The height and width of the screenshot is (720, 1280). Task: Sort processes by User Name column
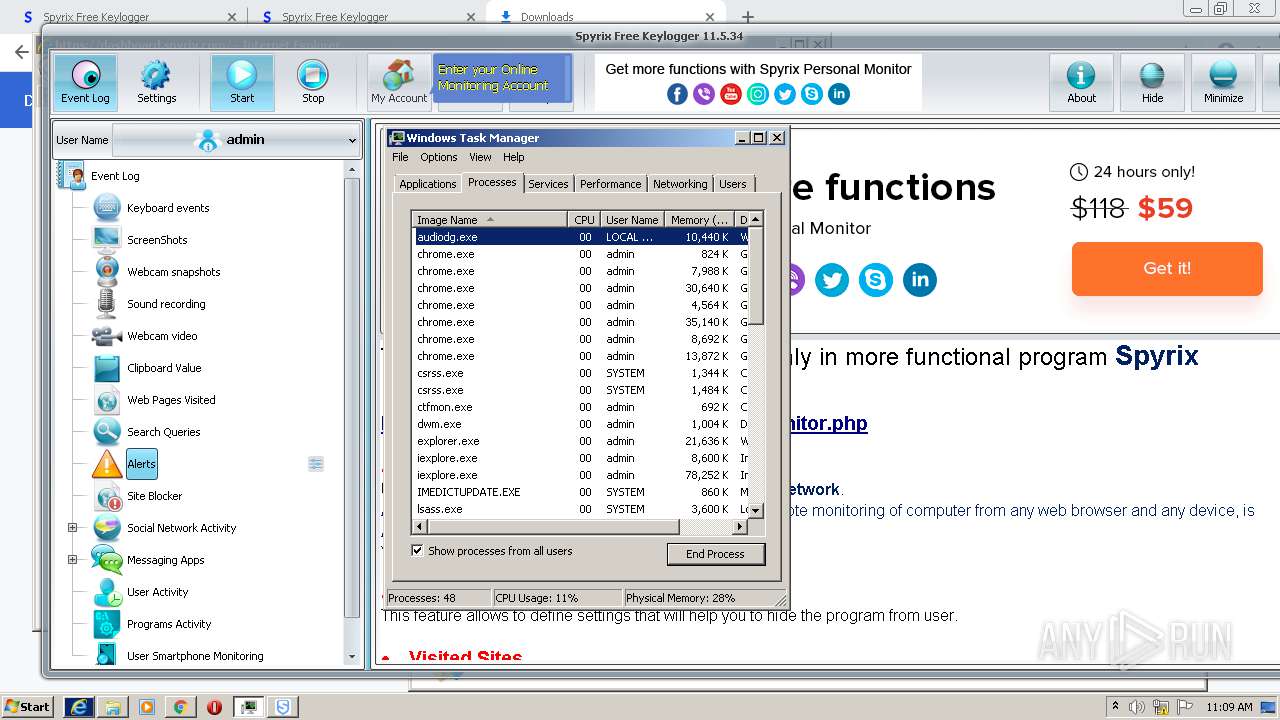pyautogui.click(x=632, y=219)
